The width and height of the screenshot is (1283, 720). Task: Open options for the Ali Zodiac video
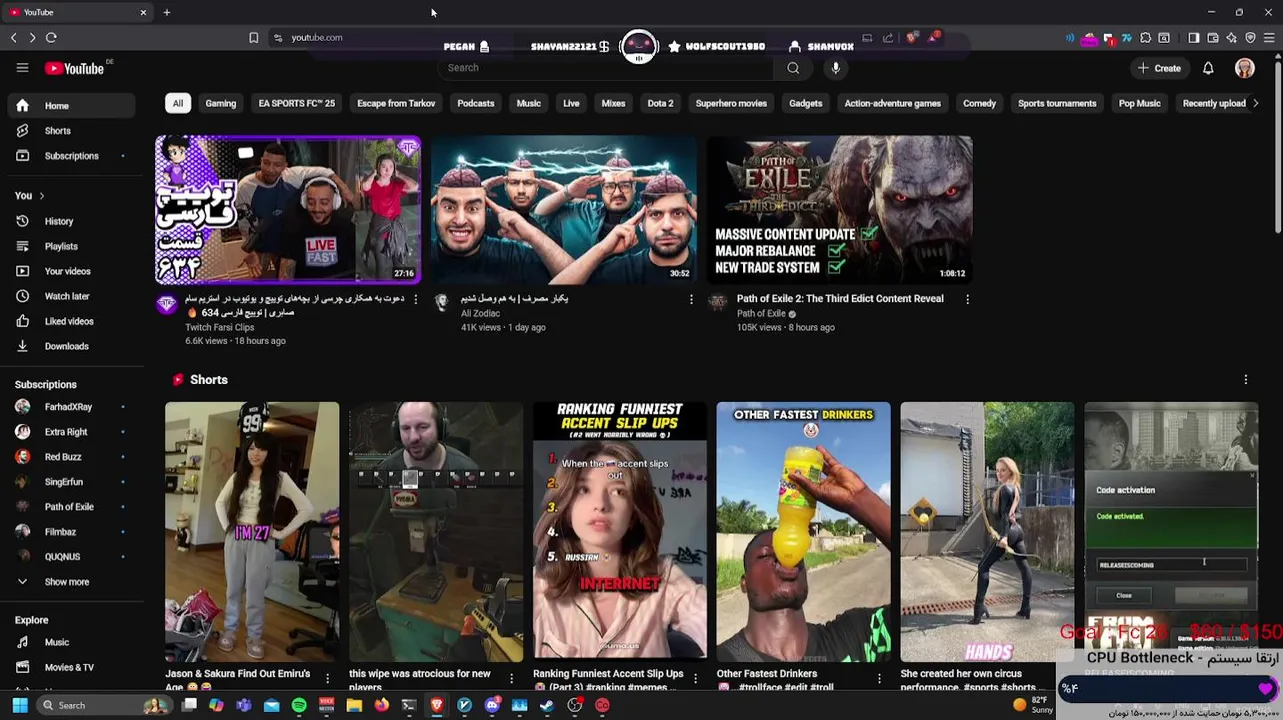691,299
